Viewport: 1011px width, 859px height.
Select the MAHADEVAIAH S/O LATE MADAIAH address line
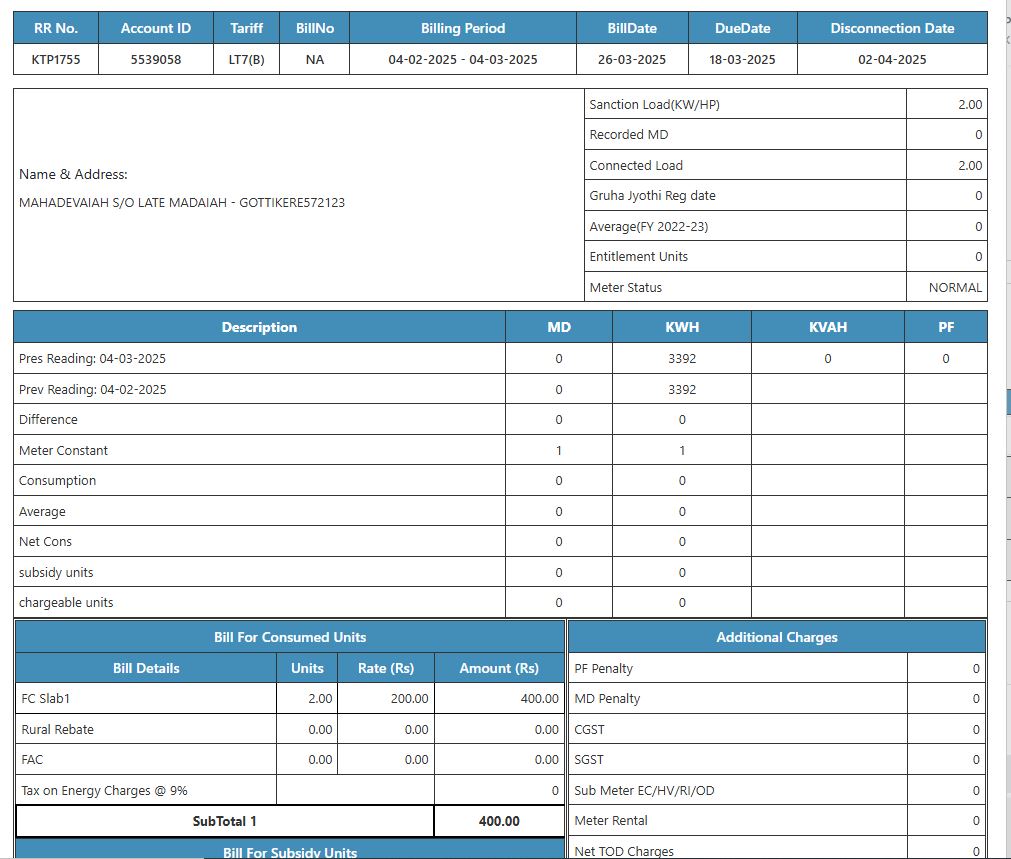[x=182, y=202]
